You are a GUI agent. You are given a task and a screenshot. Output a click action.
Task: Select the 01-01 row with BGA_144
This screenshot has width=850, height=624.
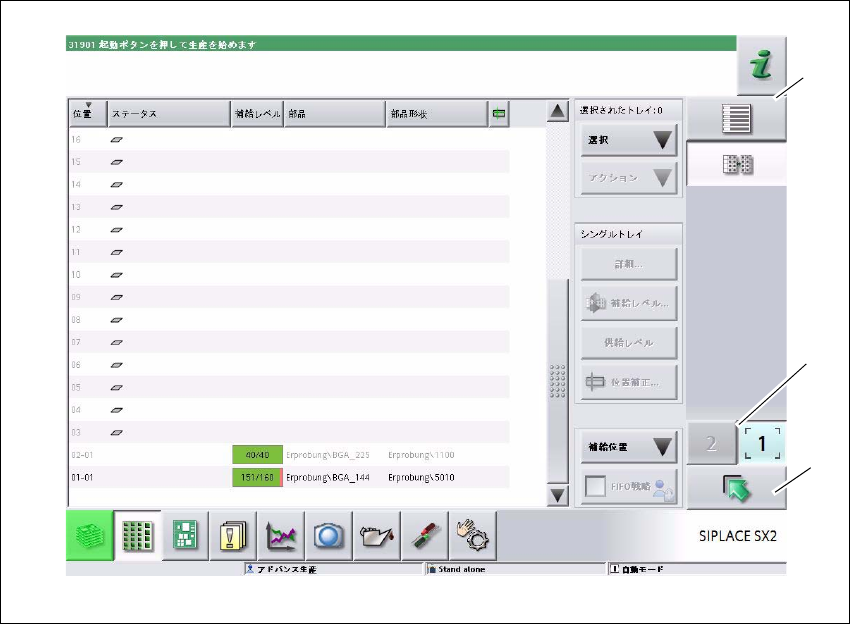coord(290,478)
